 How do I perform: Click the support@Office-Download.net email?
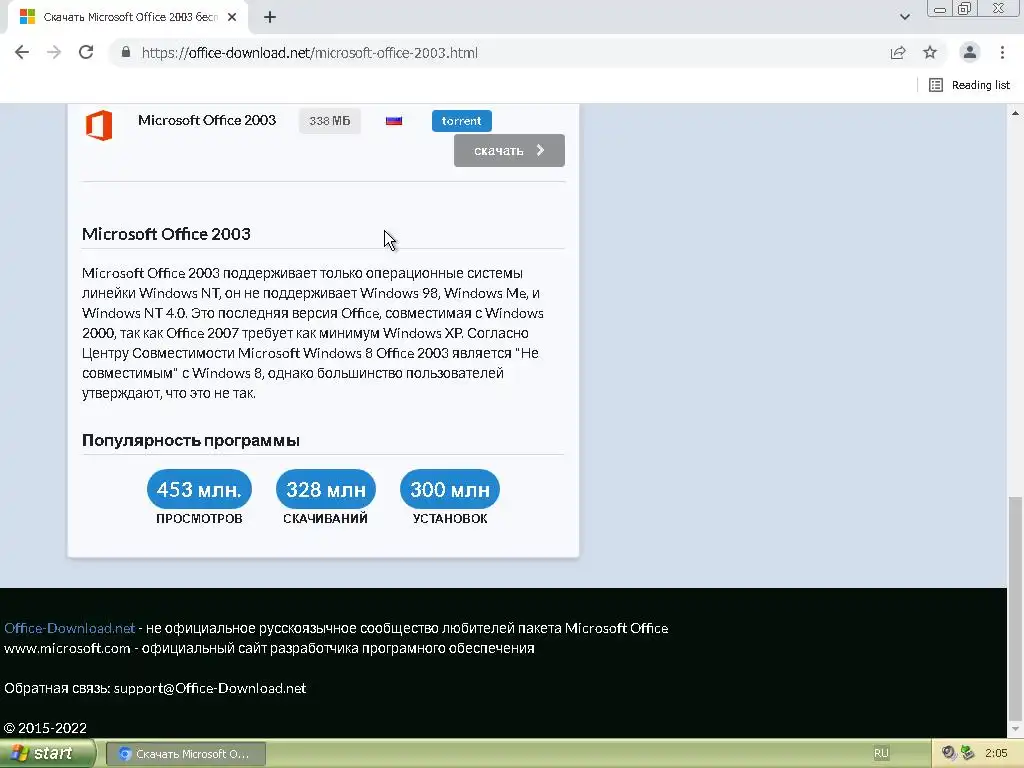pos(210,688)
